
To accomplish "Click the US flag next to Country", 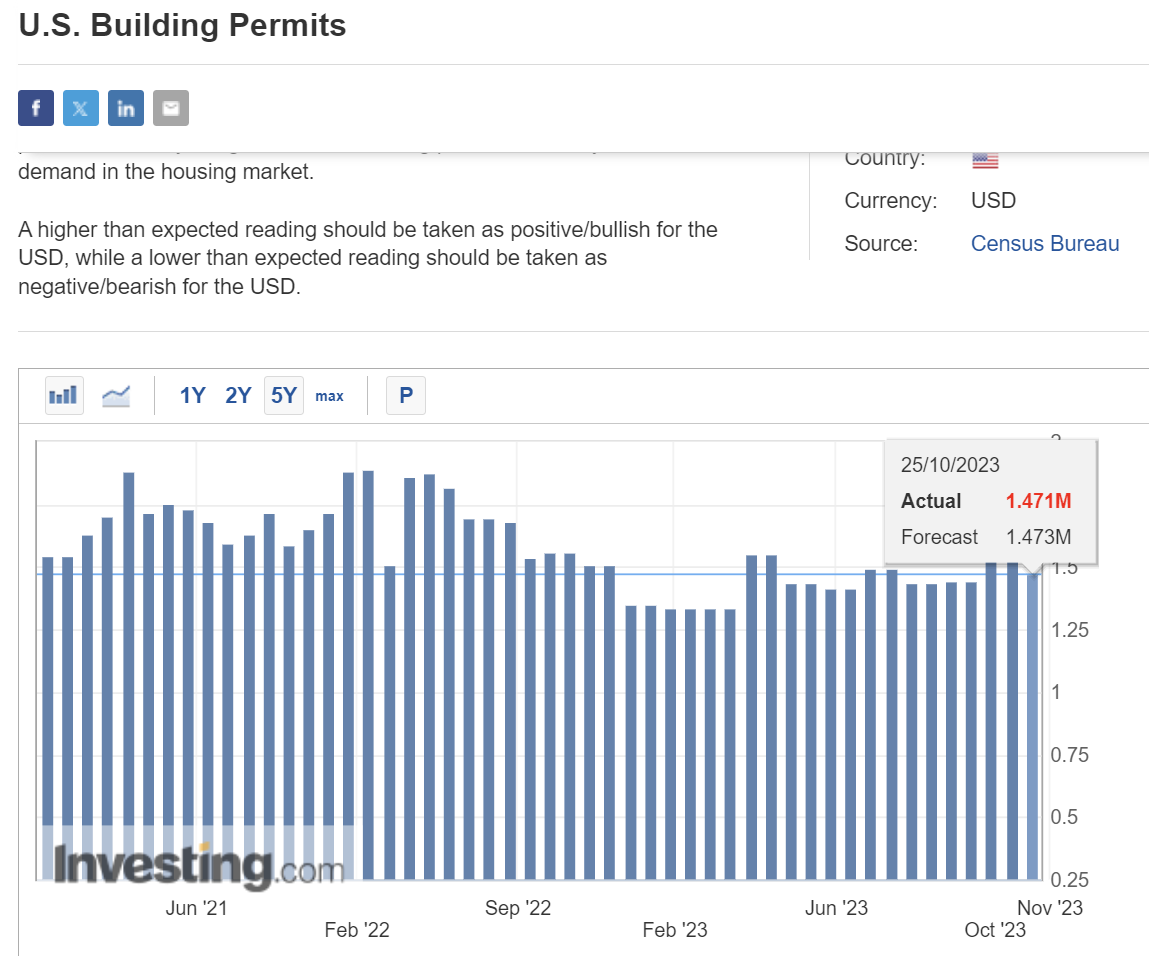I will click(985, 159).
